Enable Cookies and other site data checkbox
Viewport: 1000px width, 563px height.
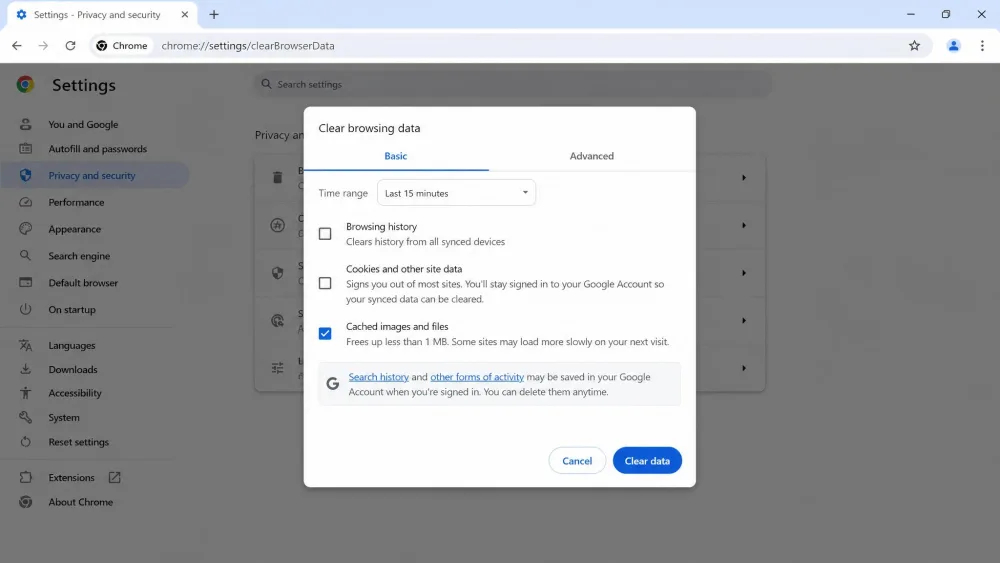[325, 283]
